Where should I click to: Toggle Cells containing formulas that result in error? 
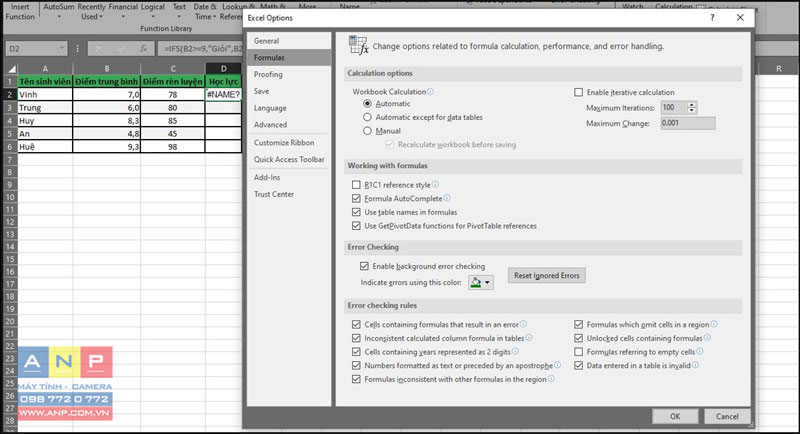tap(356, 324)
